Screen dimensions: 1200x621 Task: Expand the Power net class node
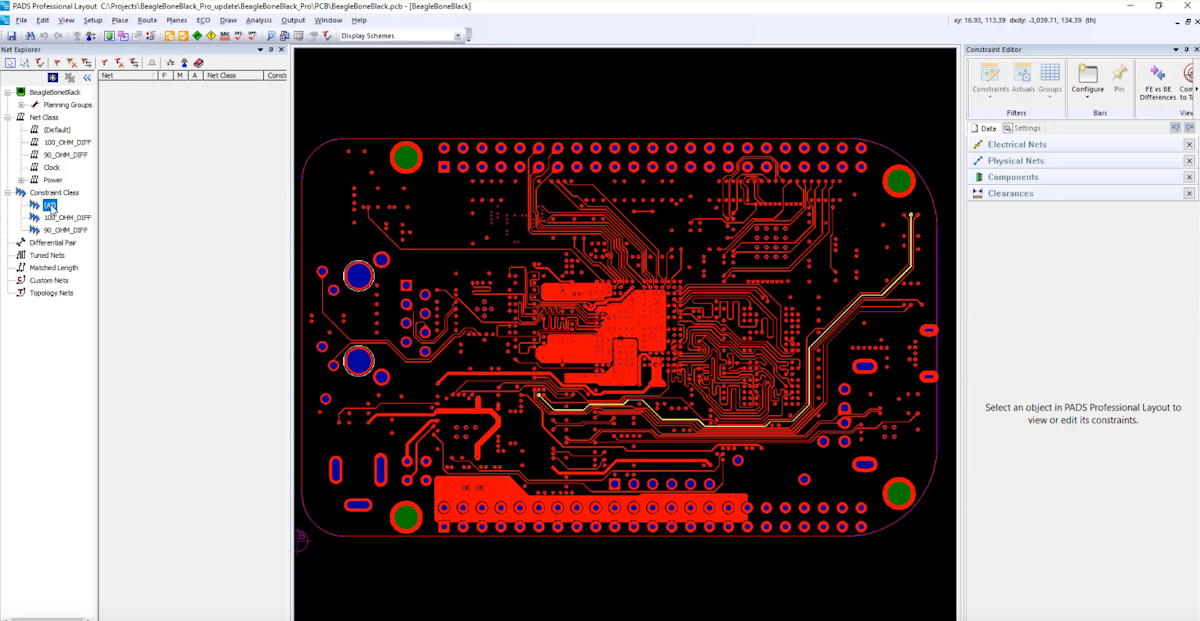coord(21,180)
